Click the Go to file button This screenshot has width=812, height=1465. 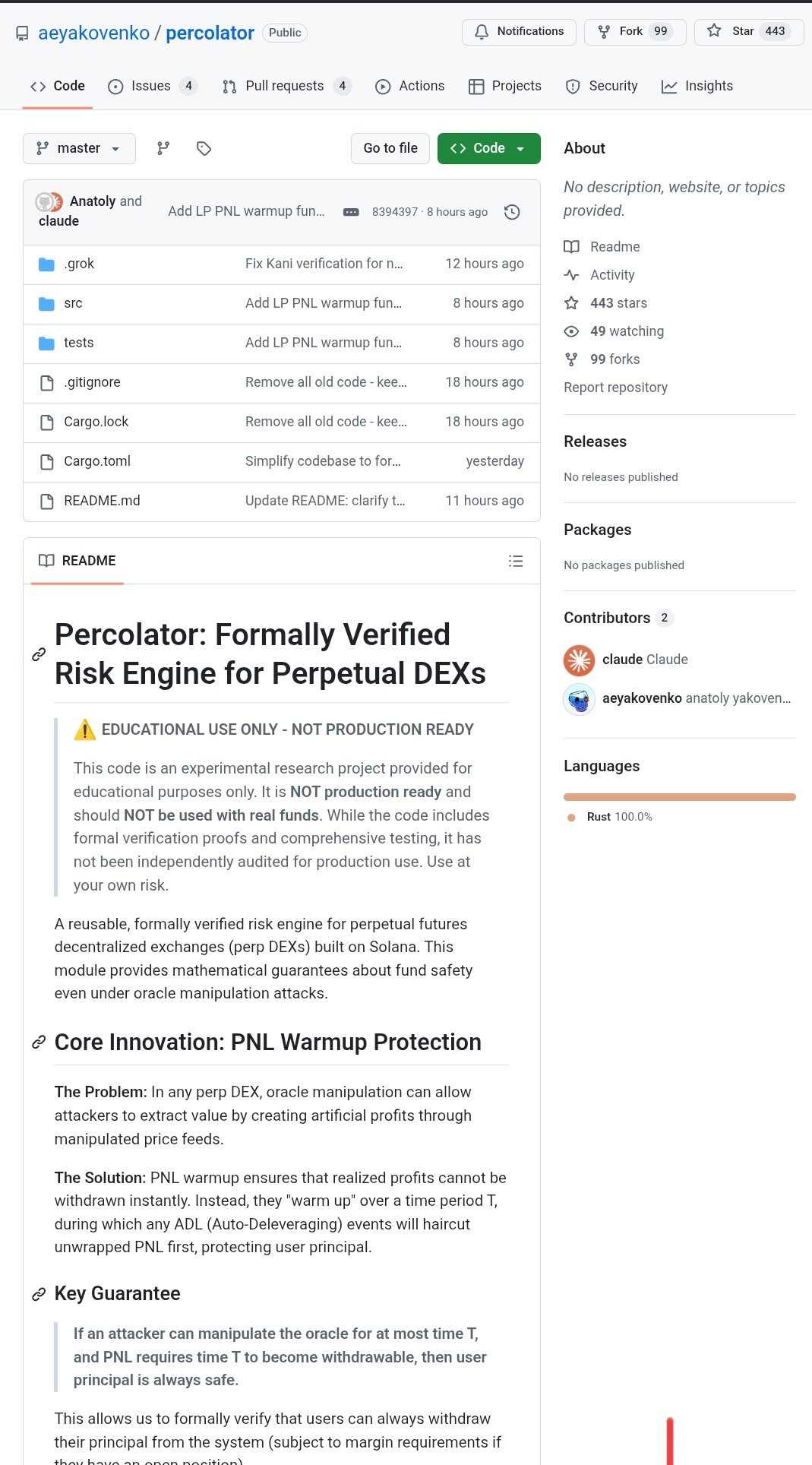click(x=390, y=148)
